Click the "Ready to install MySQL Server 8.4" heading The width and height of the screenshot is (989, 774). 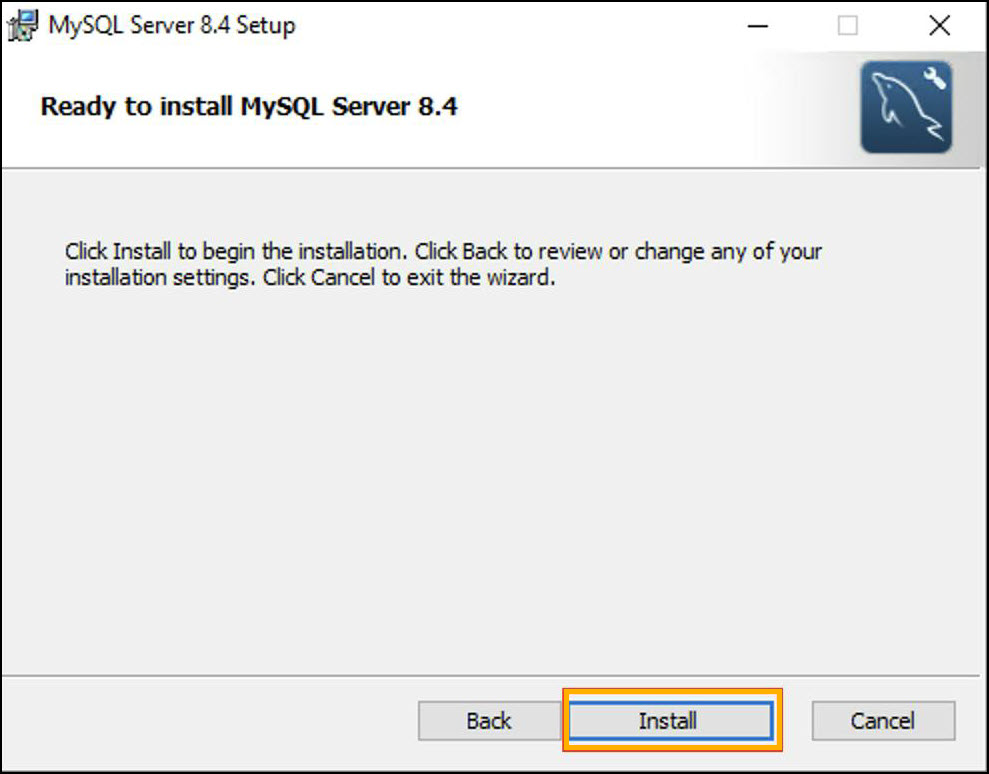tap(249, 107)
